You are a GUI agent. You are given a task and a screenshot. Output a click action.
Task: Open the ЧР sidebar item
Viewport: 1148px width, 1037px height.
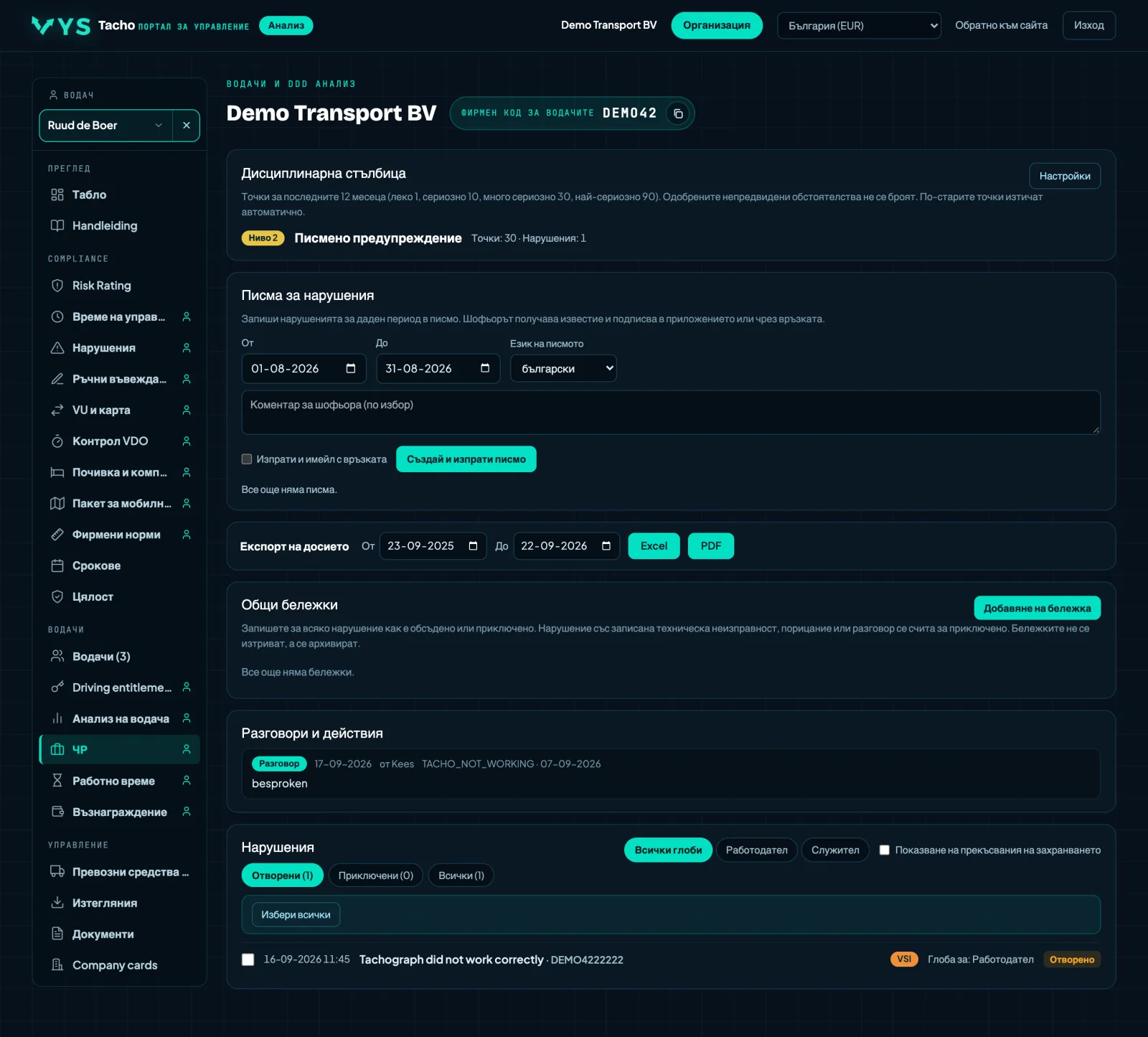click(x=119, y=750)
